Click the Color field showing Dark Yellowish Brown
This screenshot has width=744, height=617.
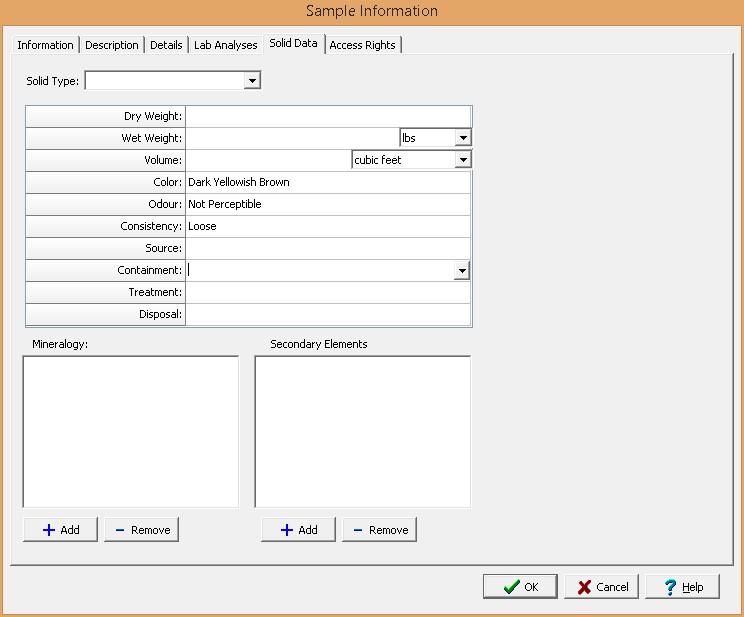327,182
